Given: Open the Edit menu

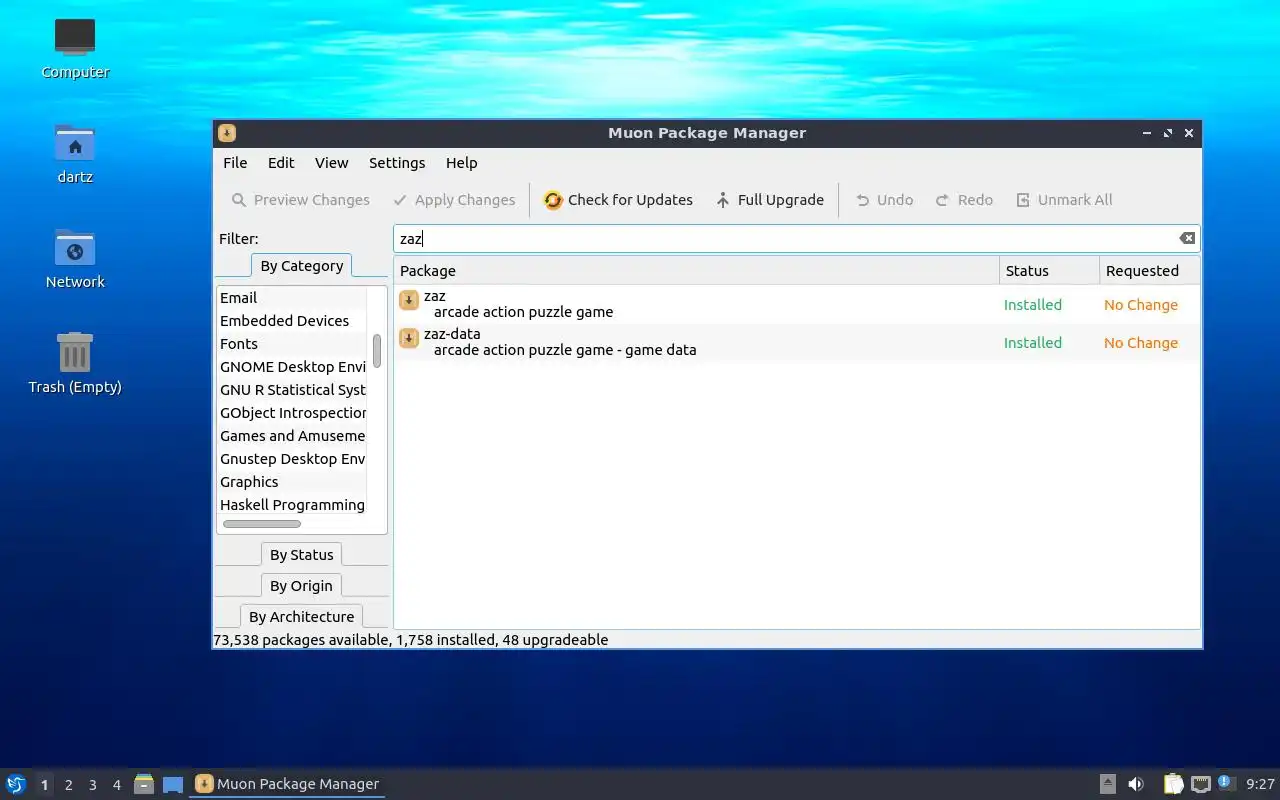Looking at the screenshot, I should coord(281,163).
